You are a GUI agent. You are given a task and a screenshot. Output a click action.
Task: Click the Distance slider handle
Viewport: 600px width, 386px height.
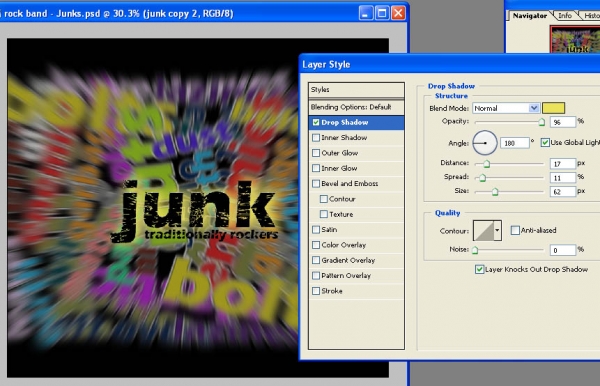point(486,164)
